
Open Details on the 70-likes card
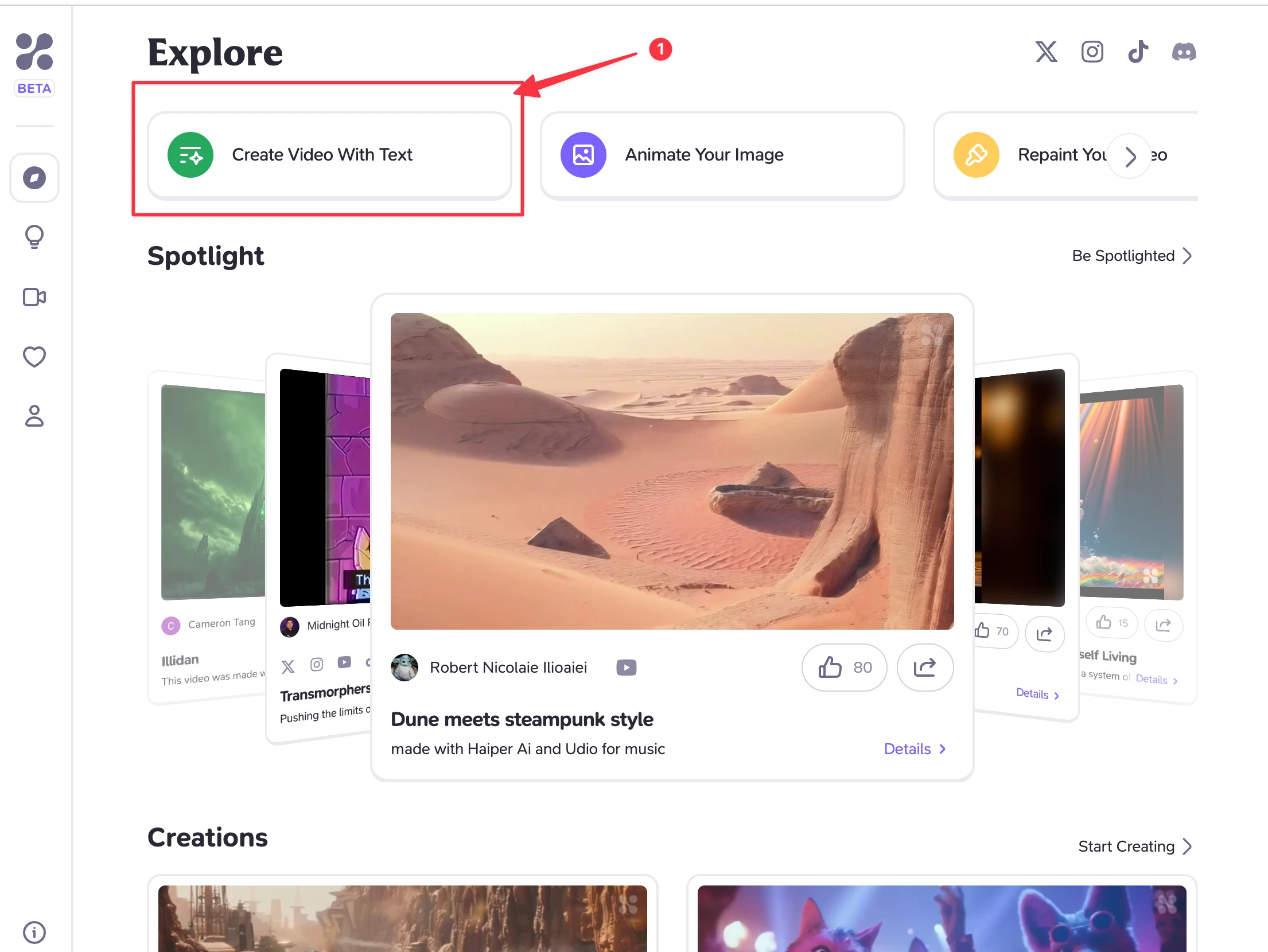point(1037,694)
